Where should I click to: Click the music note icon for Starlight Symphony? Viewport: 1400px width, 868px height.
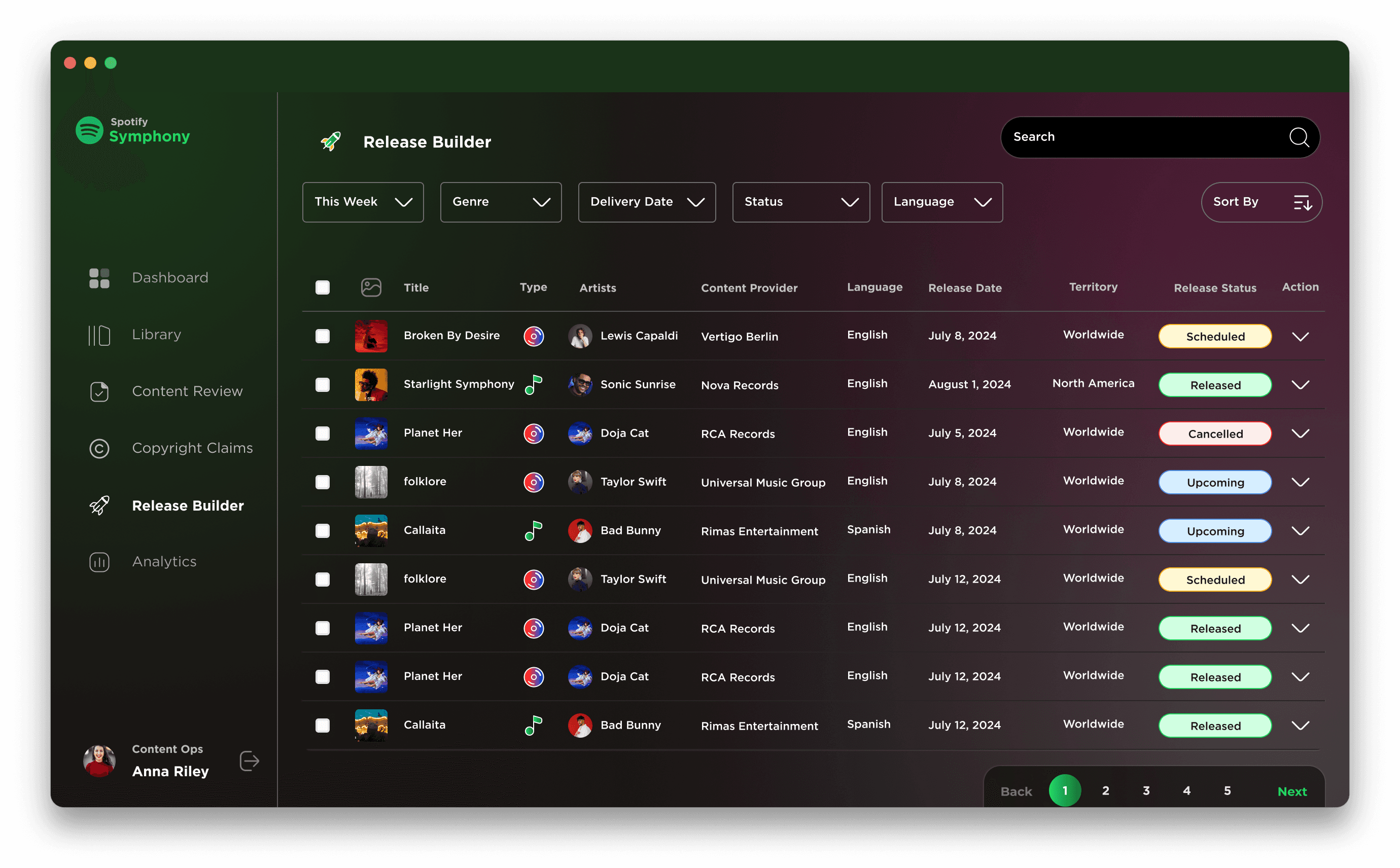coord(533,385)
